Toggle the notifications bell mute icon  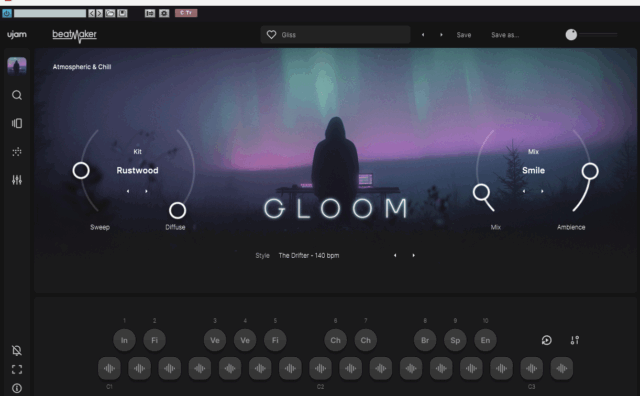(x=17, y=350)
